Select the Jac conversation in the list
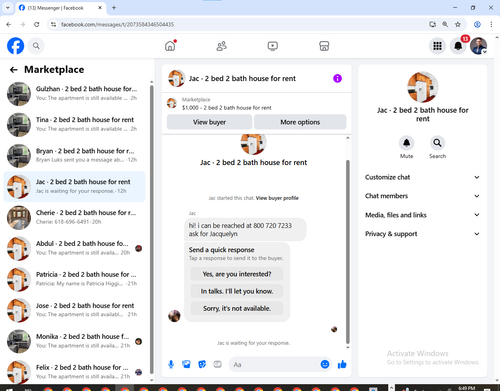Viewport: 500px width, 391px height. [74, 186]
